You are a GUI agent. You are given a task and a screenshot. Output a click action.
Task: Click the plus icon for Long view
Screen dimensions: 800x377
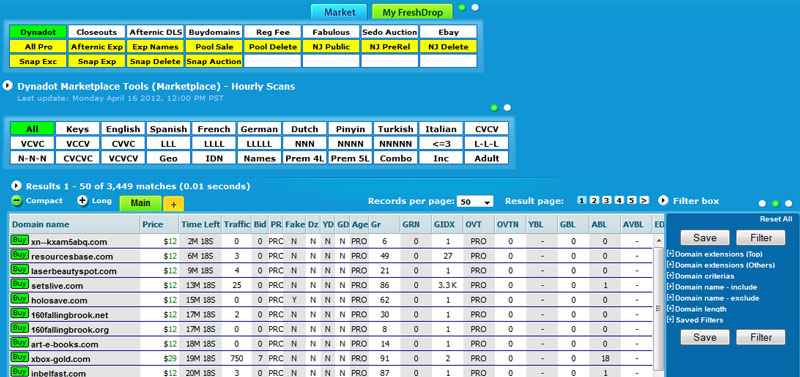point(83,200)
